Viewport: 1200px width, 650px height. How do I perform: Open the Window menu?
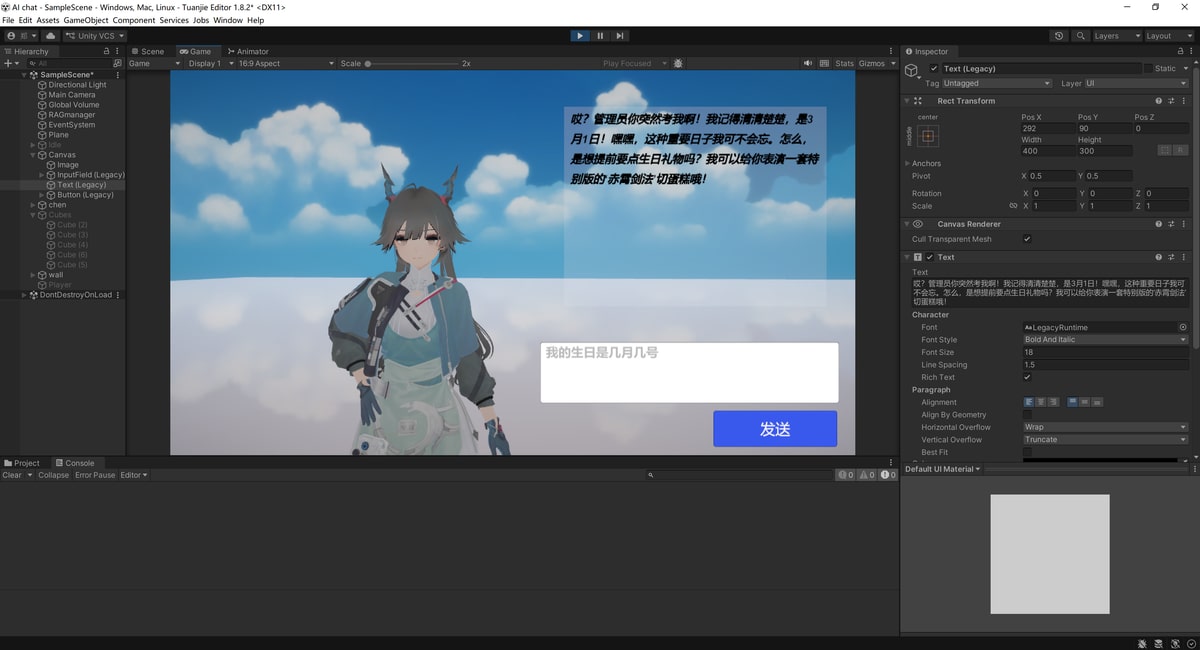click(x=228, y=20)
